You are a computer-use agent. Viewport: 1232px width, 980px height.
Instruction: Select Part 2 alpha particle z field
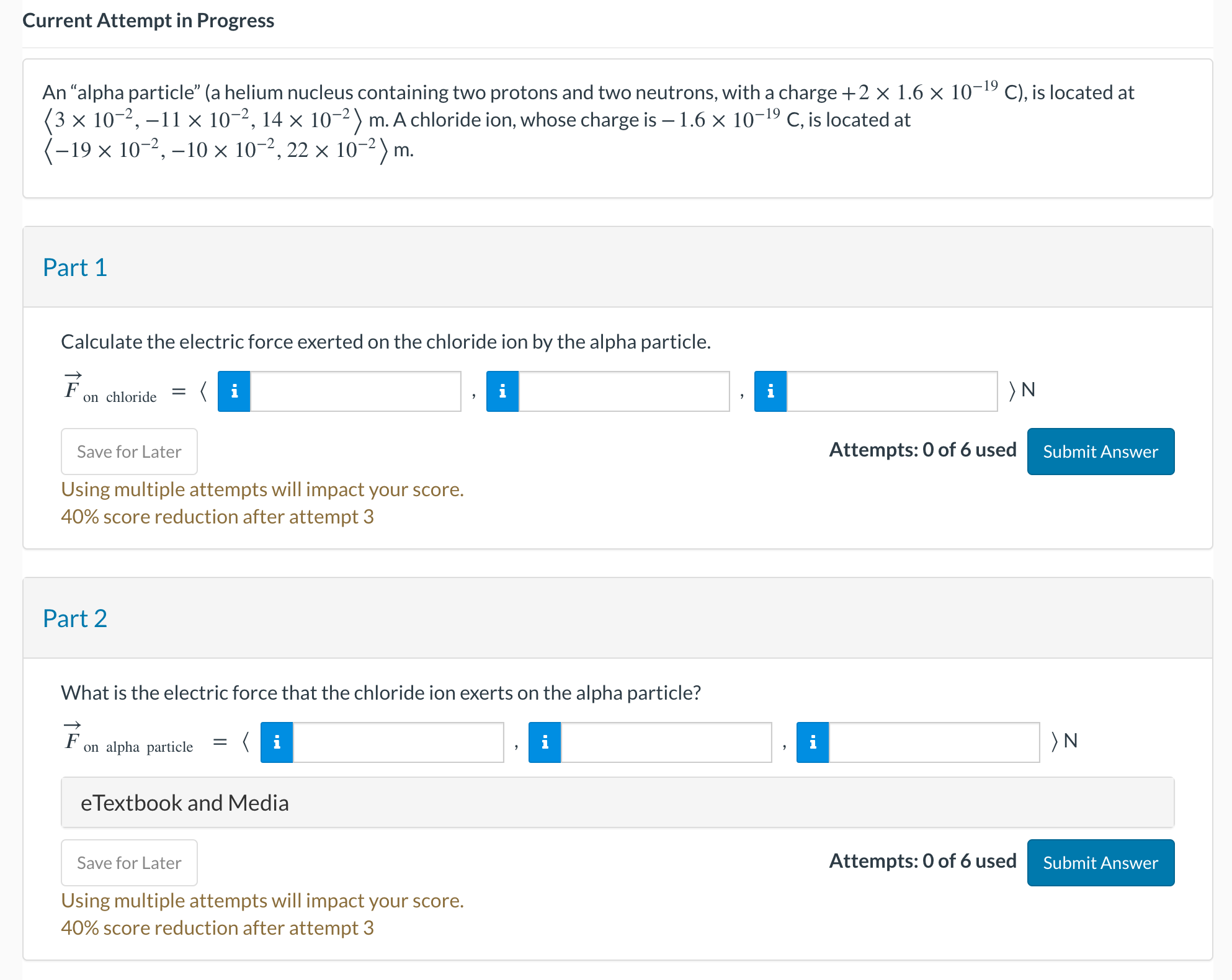click(x=934, y=742)
